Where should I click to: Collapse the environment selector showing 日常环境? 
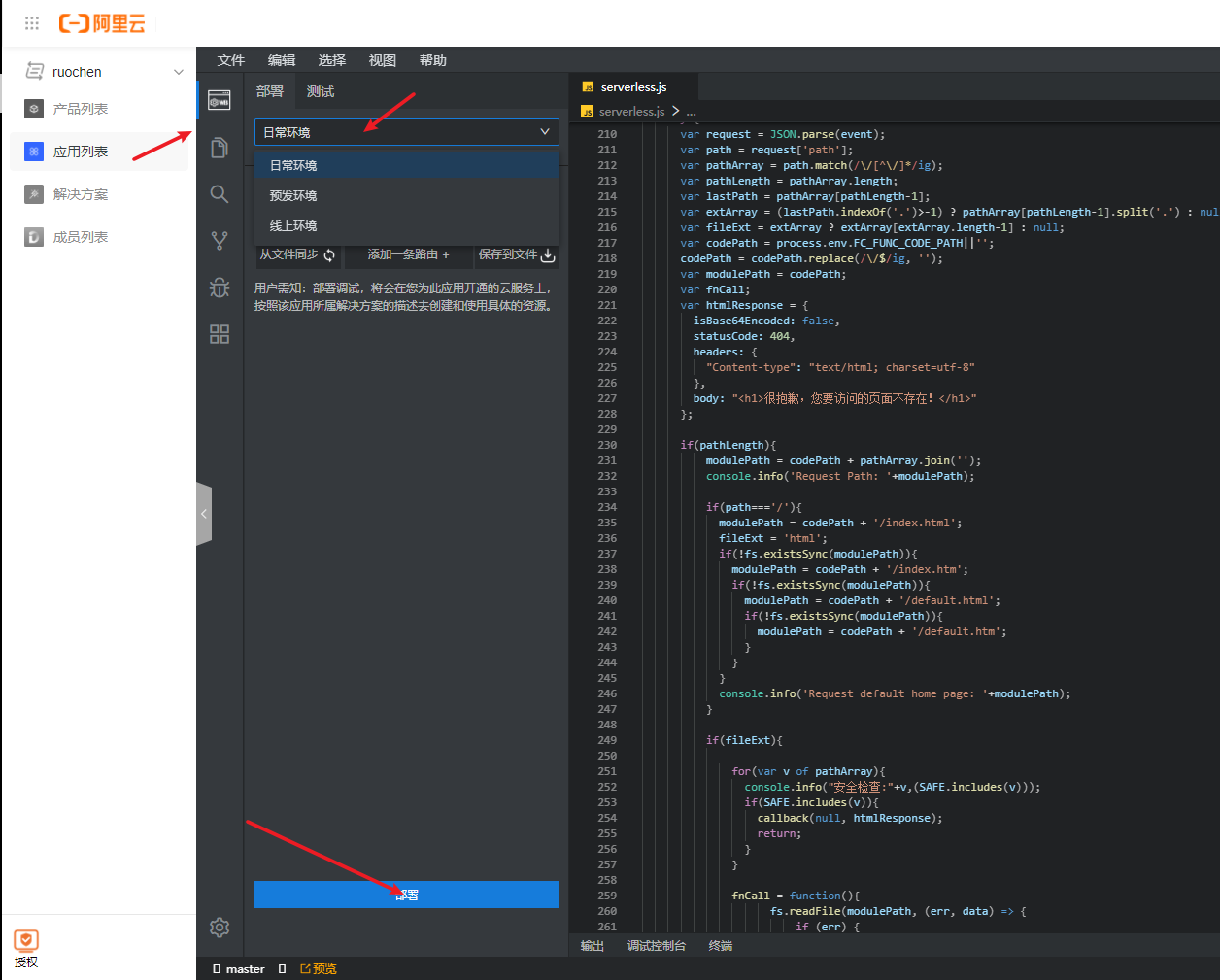click(x=407, y=132)
